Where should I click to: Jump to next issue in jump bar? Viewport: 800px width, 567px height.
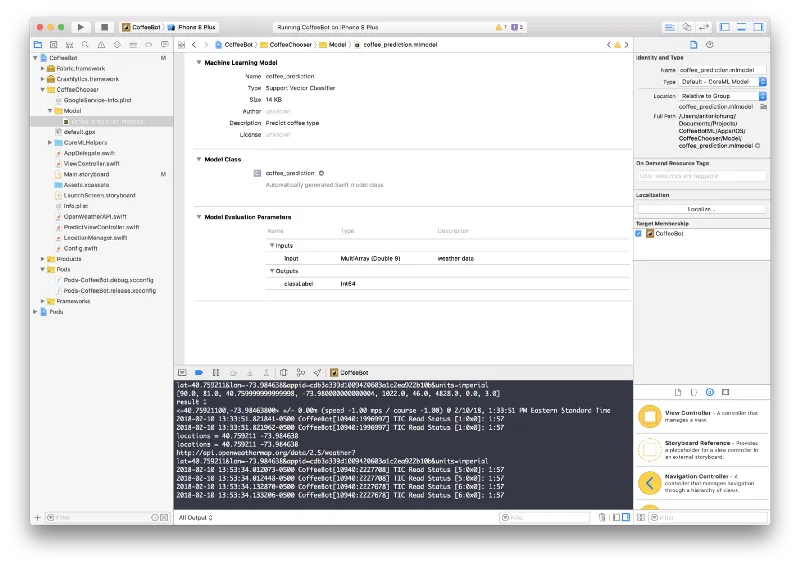pyautogui.click(x=627, y=45)
